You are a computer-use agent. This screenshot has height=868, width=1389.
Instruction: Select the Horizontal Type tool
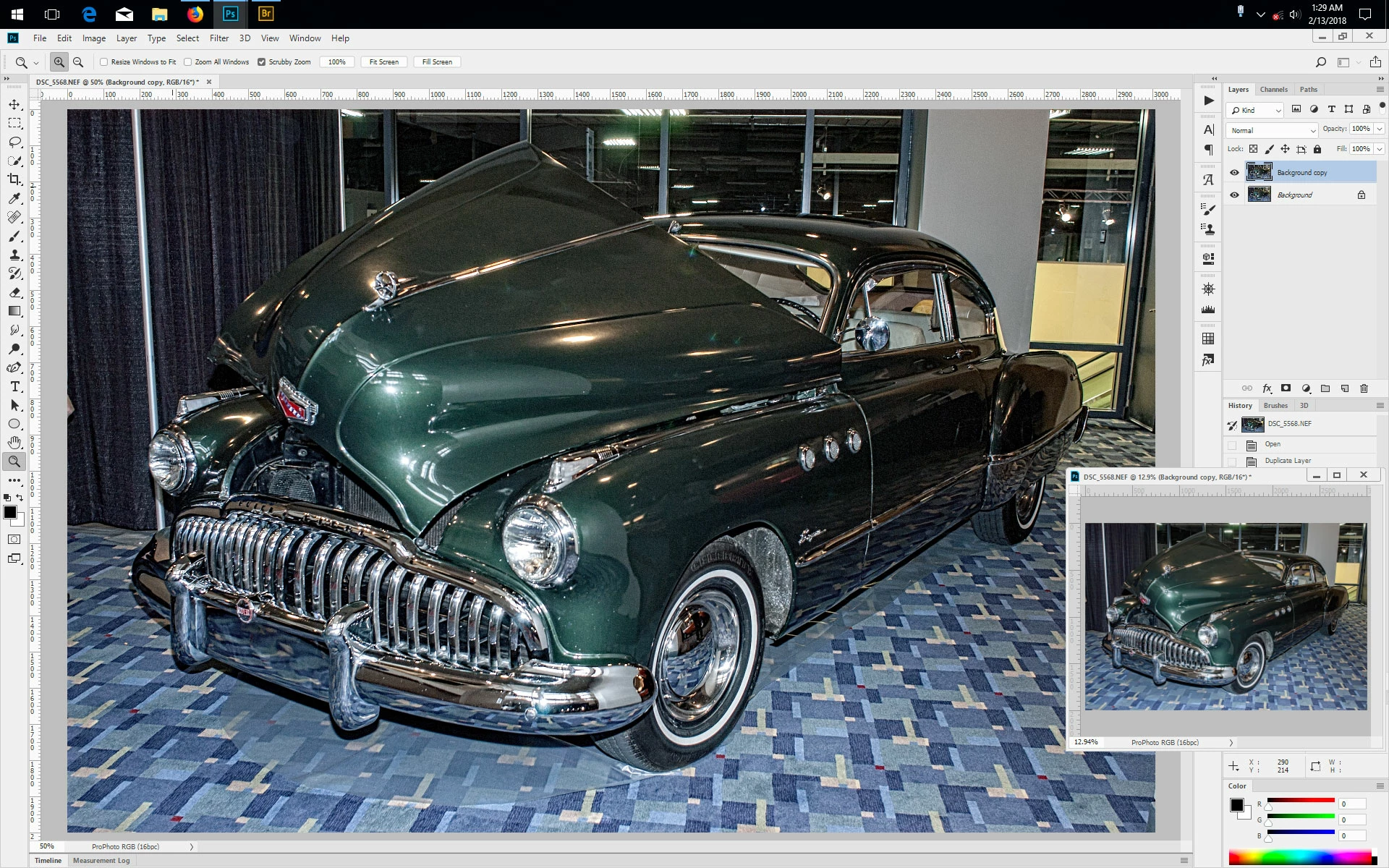click(14, 387)
